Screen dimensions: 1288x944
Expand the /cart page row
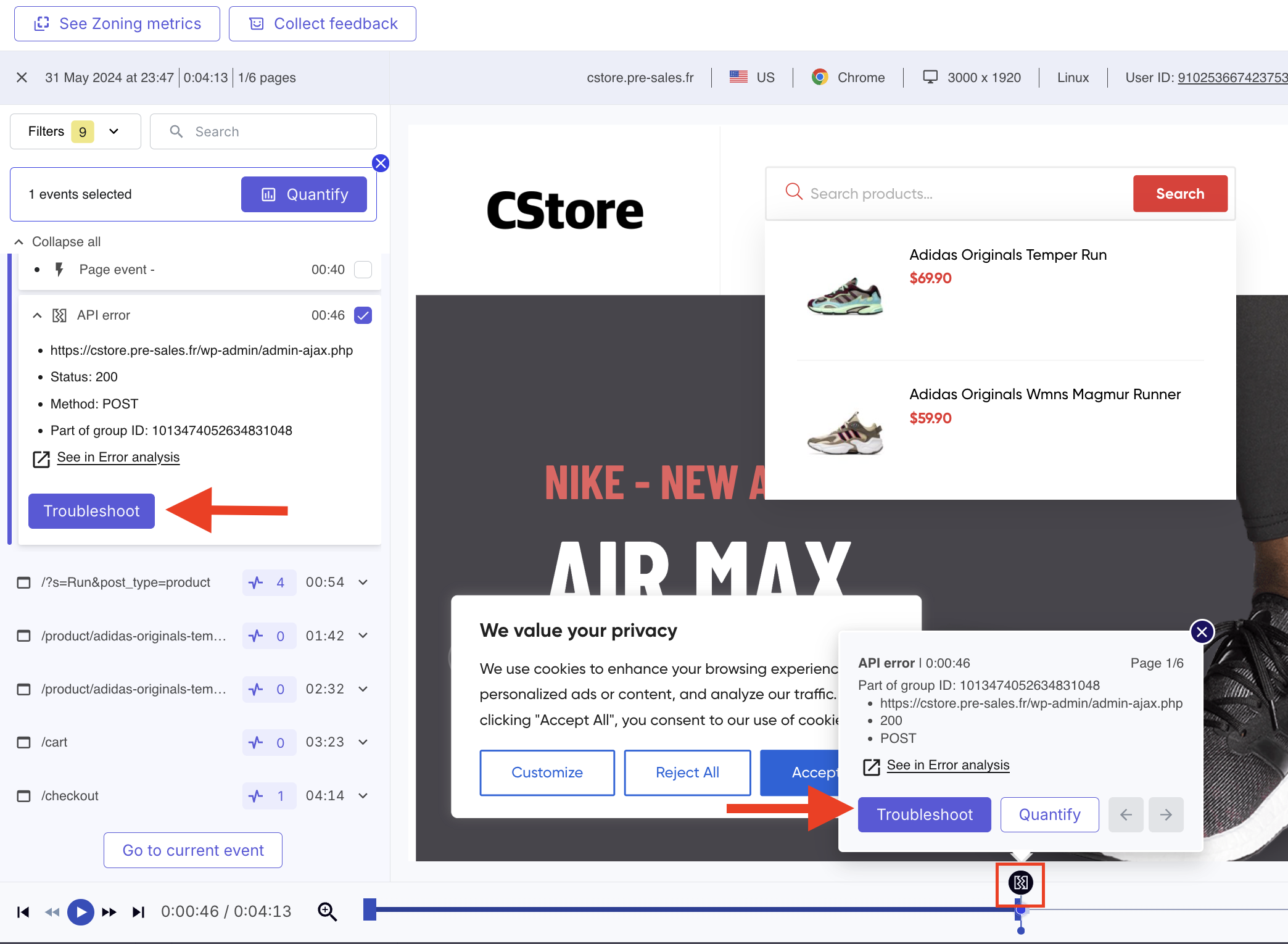363,742
